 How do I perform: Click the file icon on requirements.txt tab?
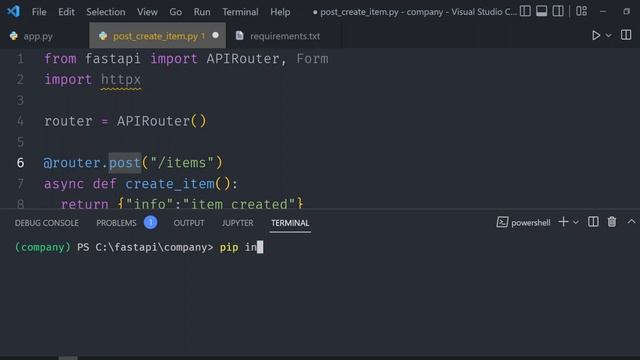pos(240,36)
